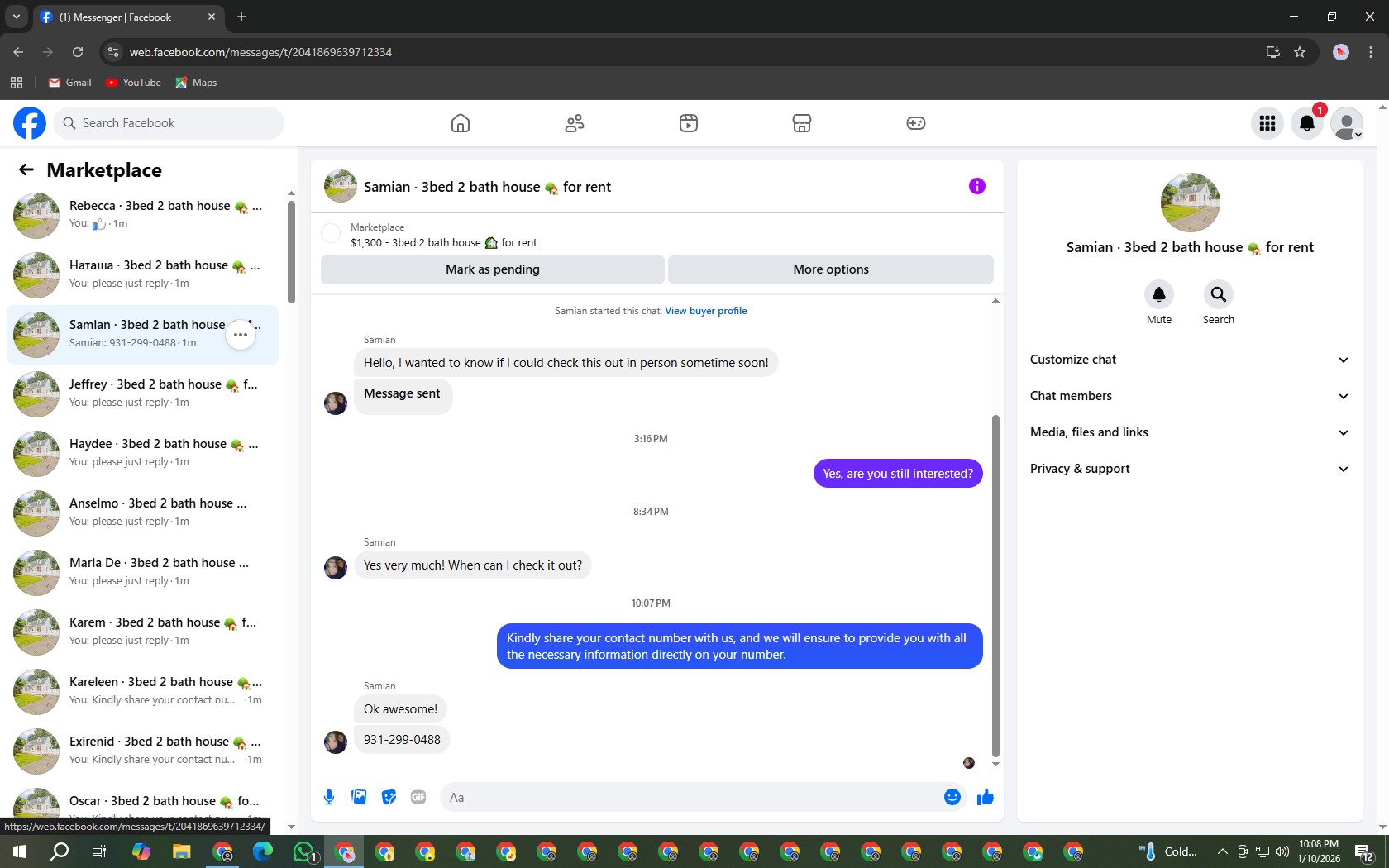Click the attach photo icon
The width and height of the screenshot is (1389, 868).
(359, 797)
